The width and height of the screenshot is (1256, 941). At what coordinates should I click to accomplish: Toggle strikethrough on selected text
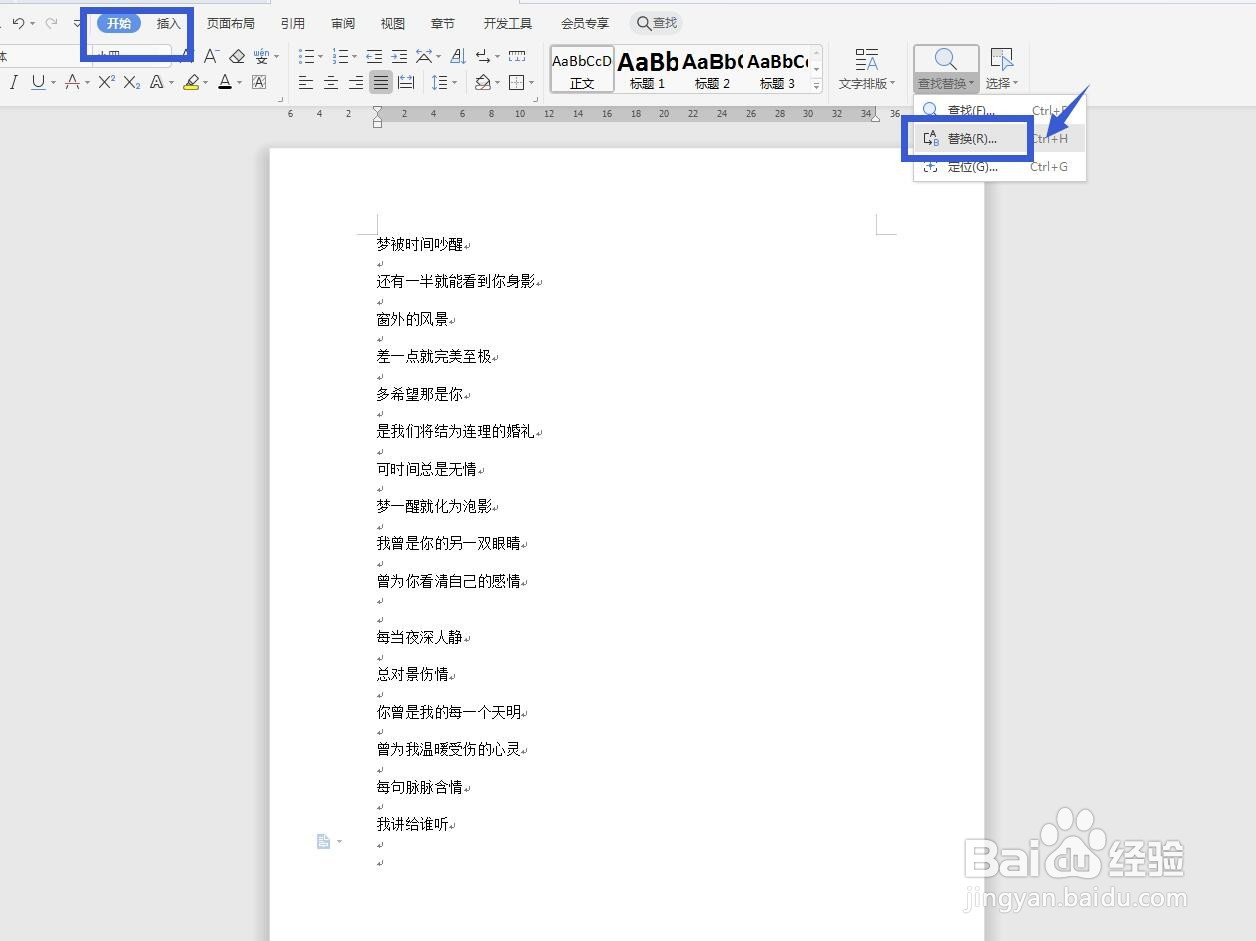coord(72,81)
